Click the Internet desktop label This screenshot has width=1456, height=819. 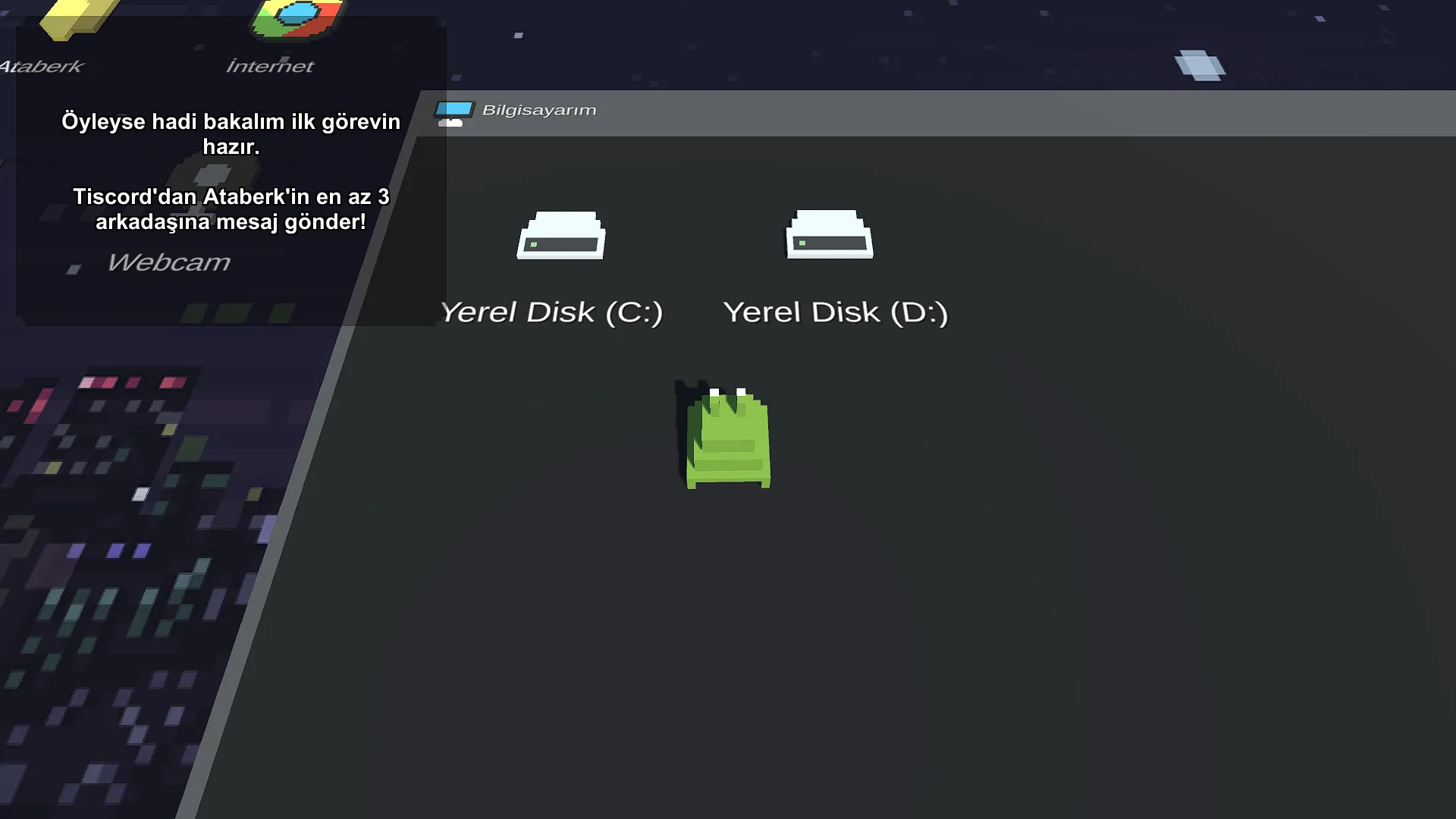(269, 67)
